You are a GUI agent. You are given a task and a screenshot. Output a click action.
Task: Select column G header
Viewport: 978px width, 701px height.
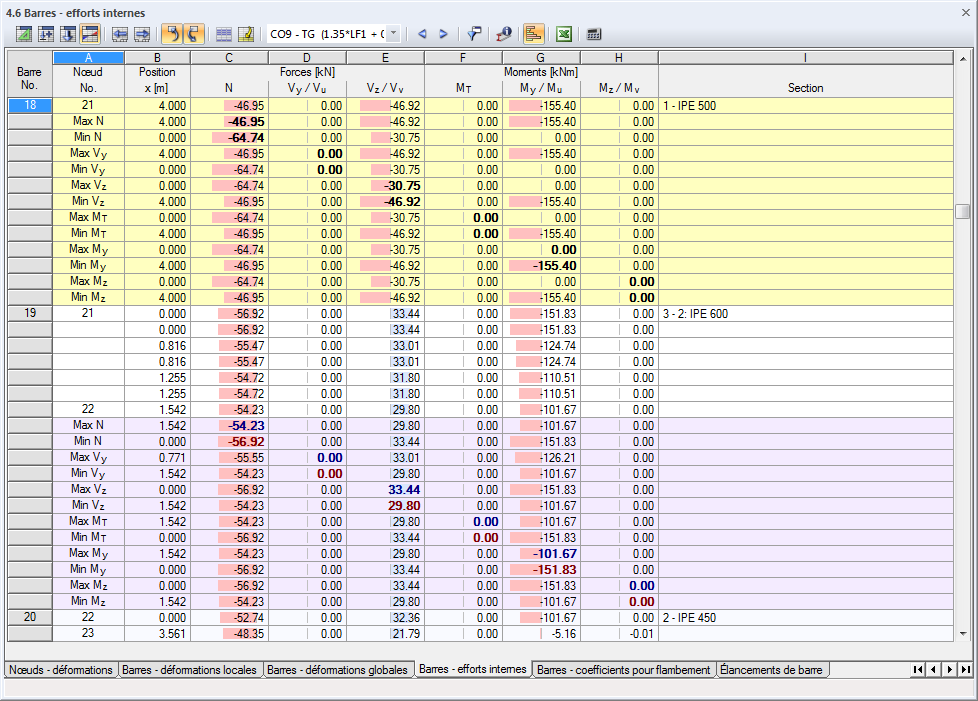[x=541, y=58]
